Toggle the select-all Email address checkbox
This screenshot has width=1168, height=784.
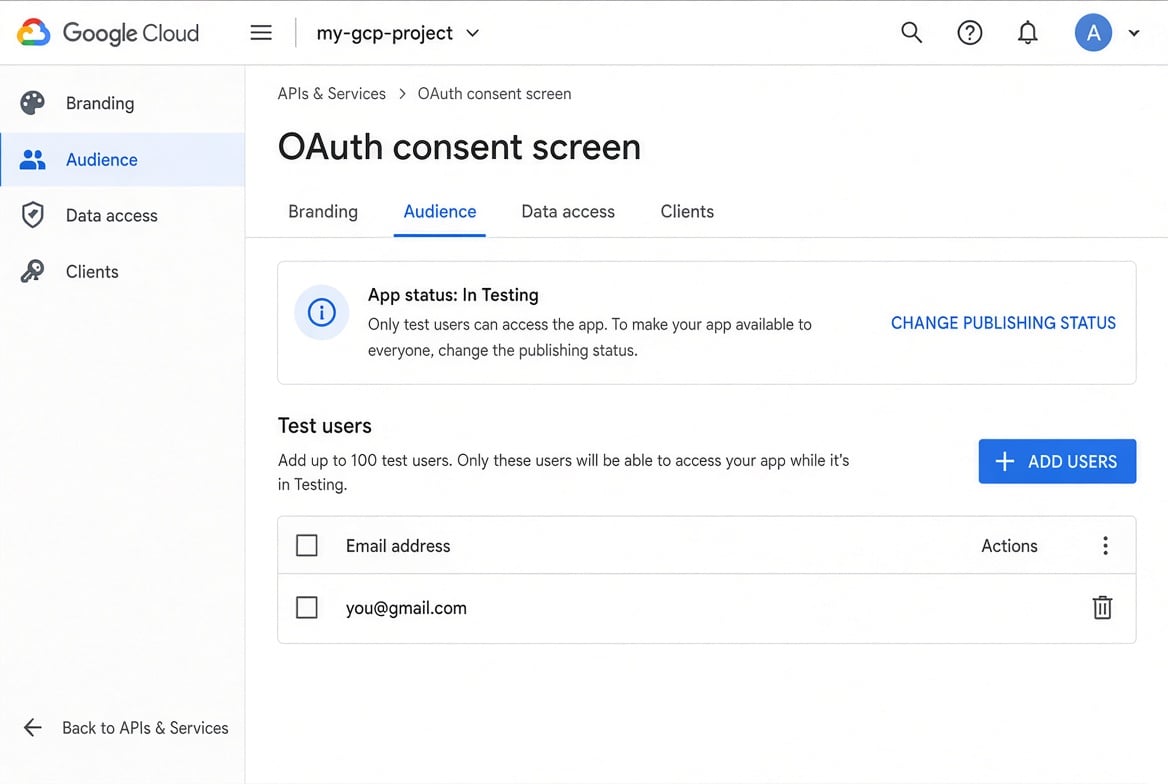click(306, 546)
